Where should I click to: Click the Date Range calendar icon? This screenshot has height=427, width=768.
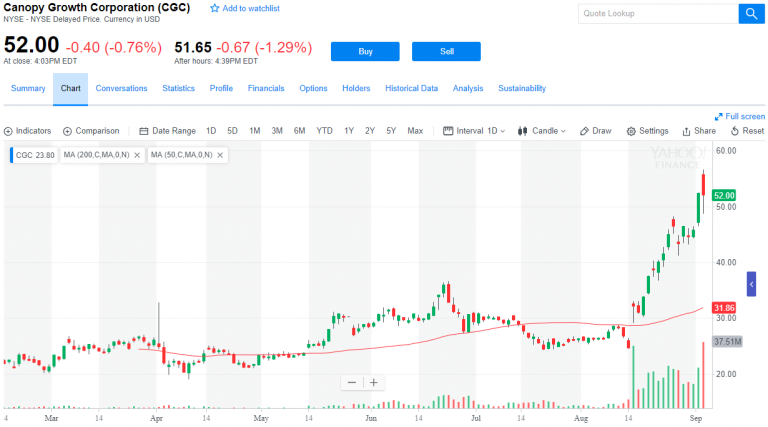pyautogui.click(x=144, y=131)
